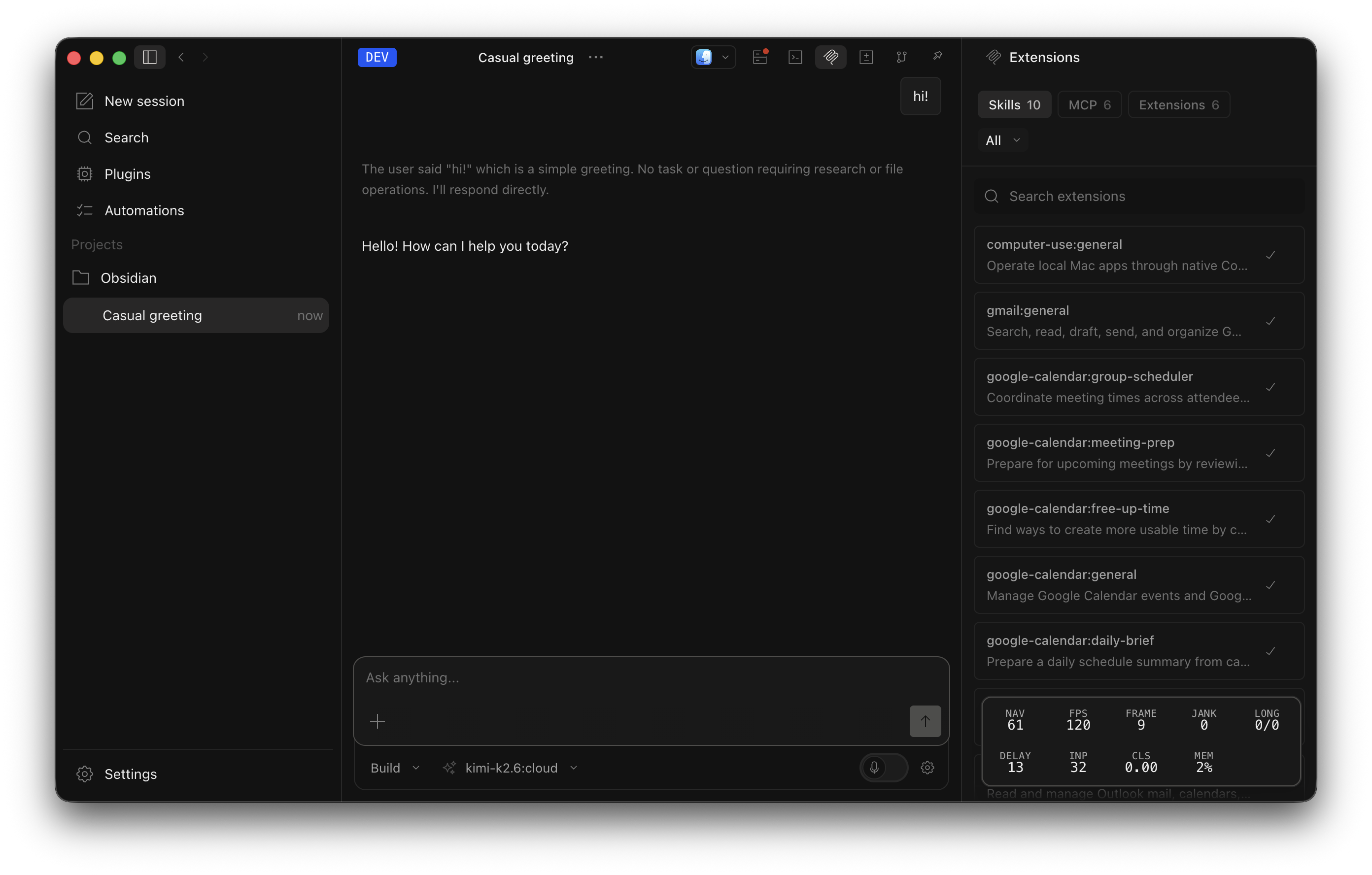Switch to the Skills 10 tab
This screenshot has height=875, width=1372.
(1014, 105)
